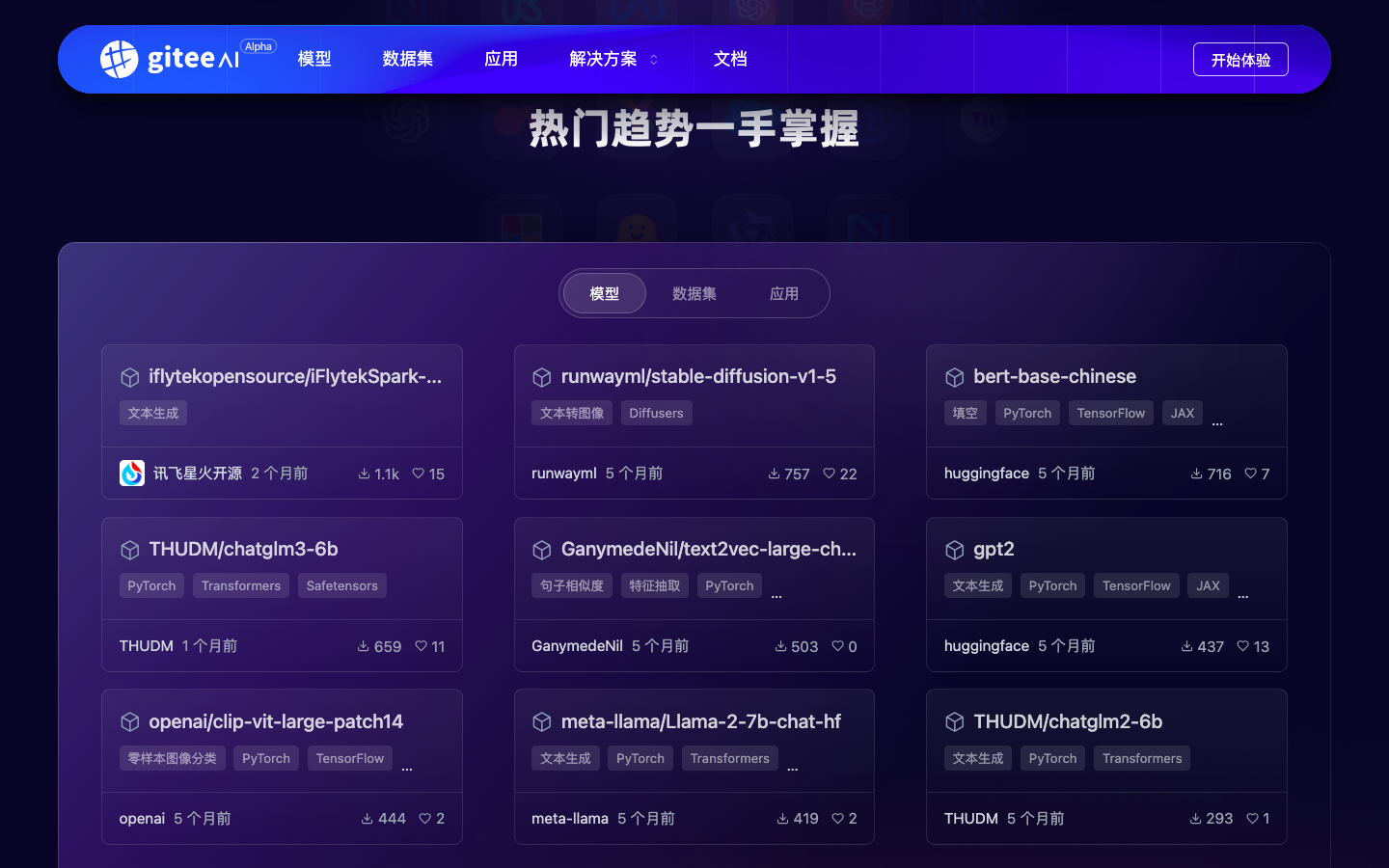The image size is (1389, 868).
Task: Click cube icon beside stable-diffusion-v1-5
Action: pyautogui.click(x=542, y=377)
